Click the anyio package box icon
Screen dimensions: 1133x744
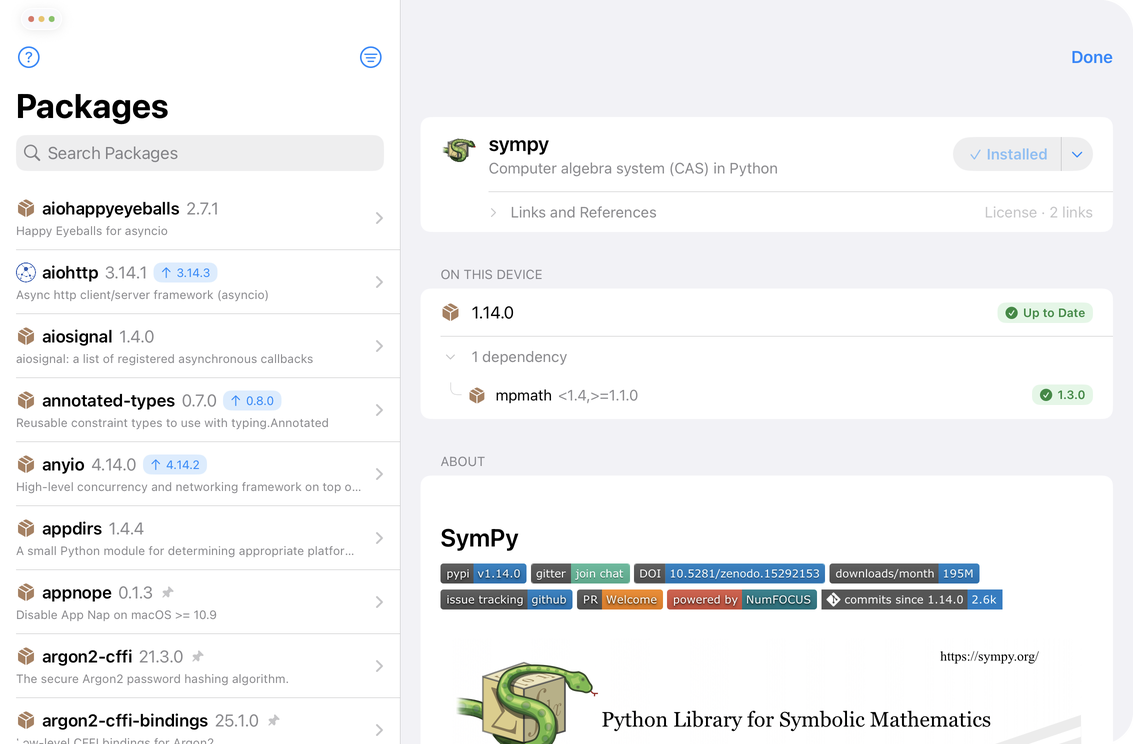point(26,464)
